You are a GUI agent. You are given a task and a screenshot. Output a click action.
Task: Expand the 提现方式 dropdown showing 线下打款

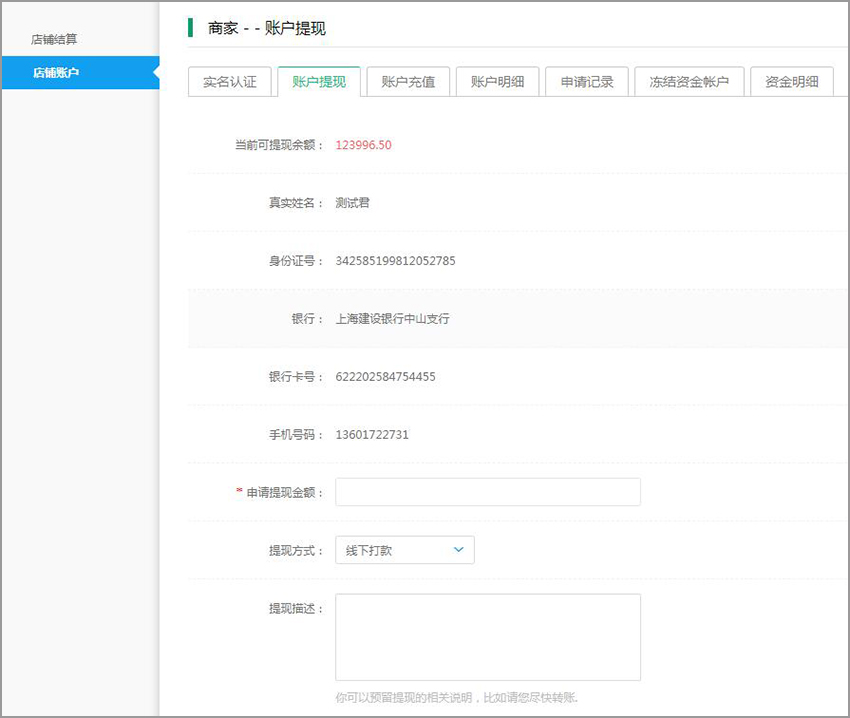tap(404, 550)
